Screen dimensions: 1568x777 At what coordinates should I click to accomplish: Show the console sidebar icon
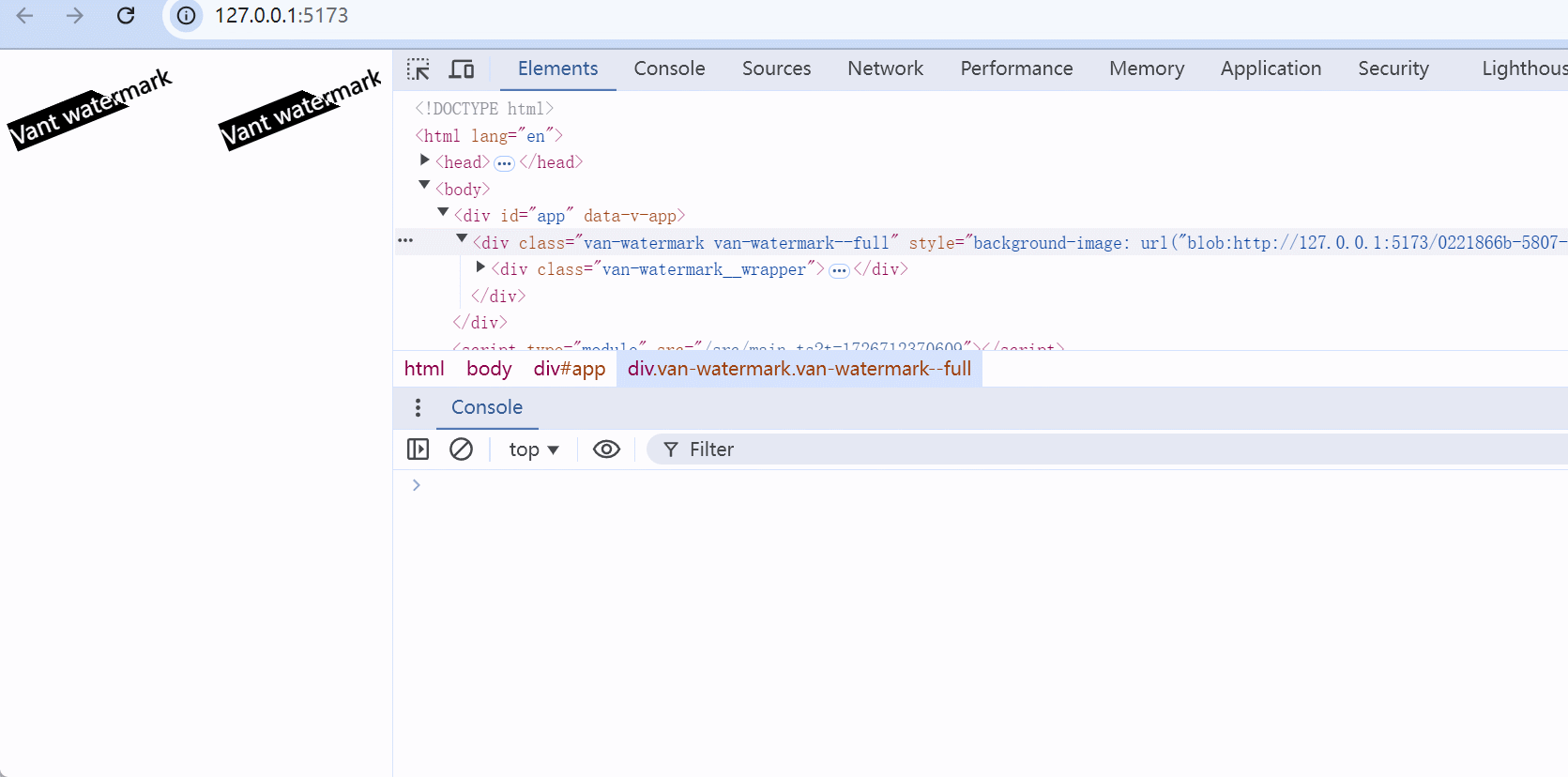(418, 449)
